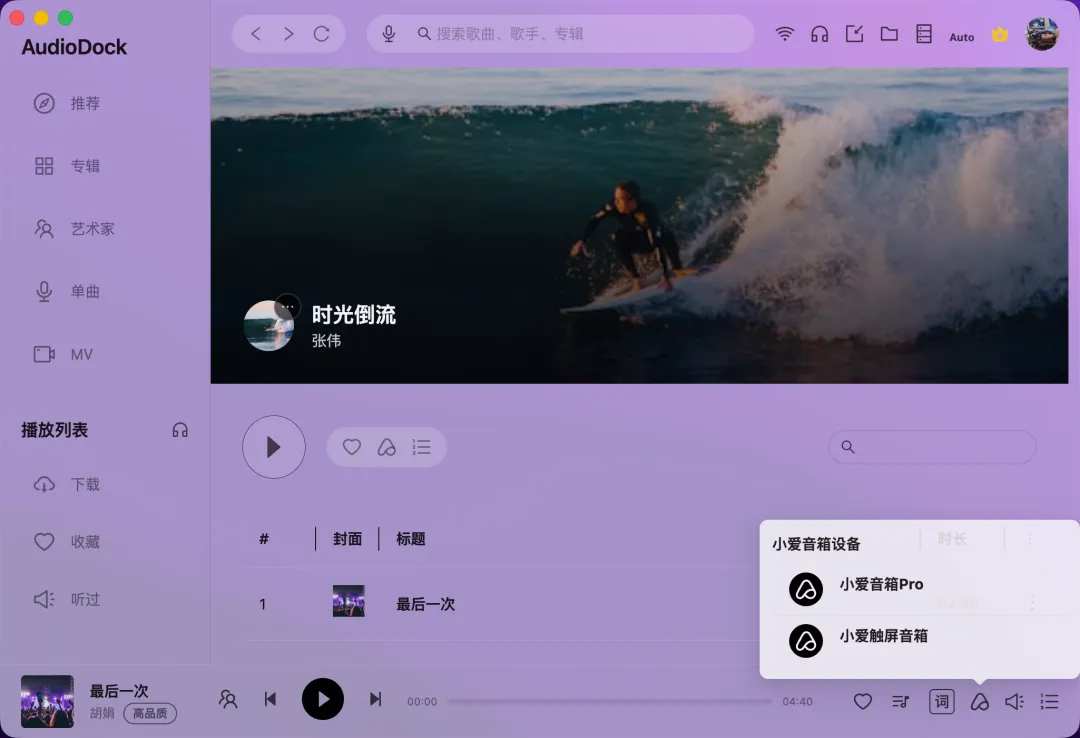Navigate back with the left arrow

256,34
